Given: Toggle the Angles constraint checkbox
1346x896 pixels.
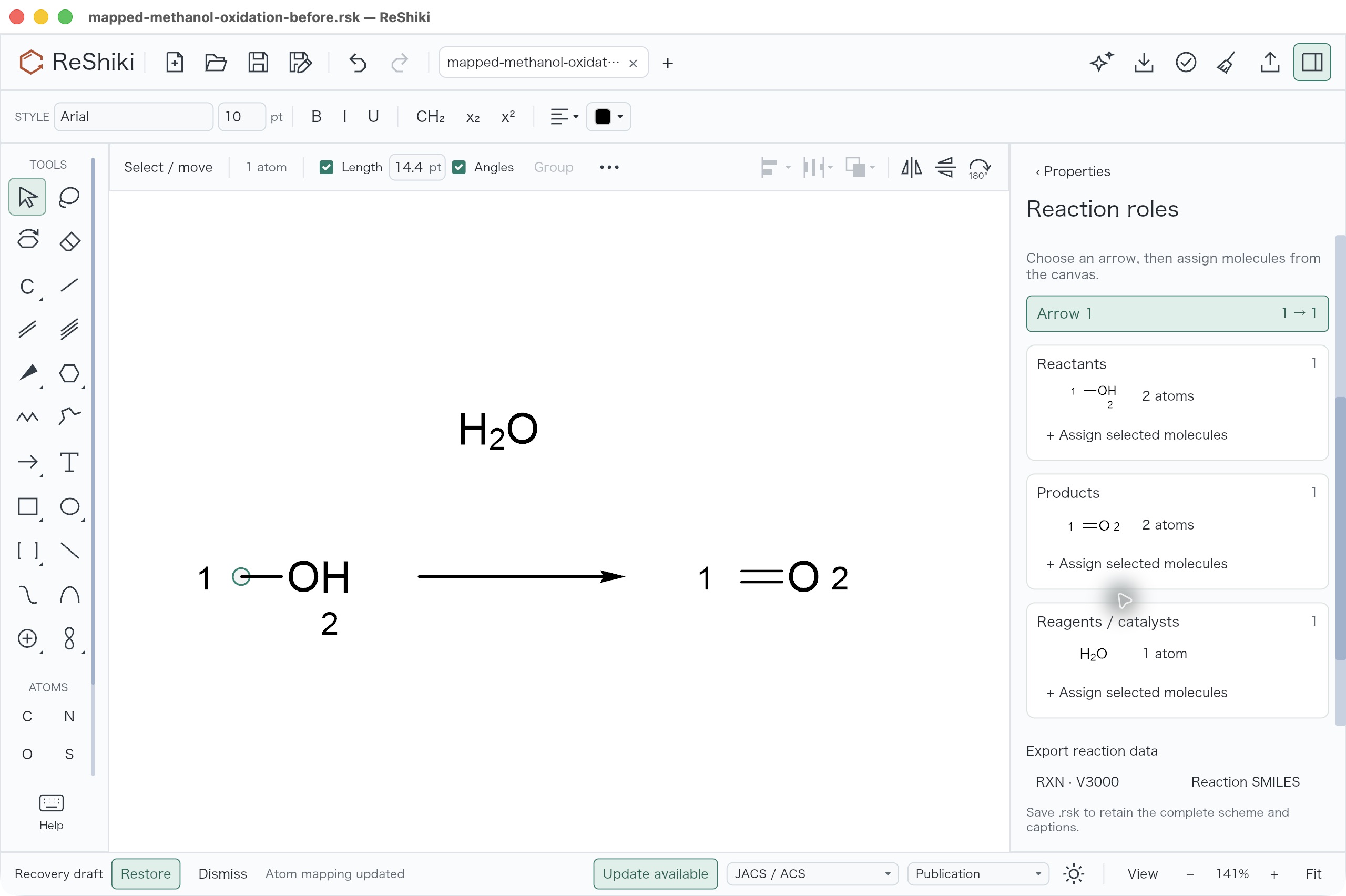Looking at the screenshot, I should tap(459, 167).
